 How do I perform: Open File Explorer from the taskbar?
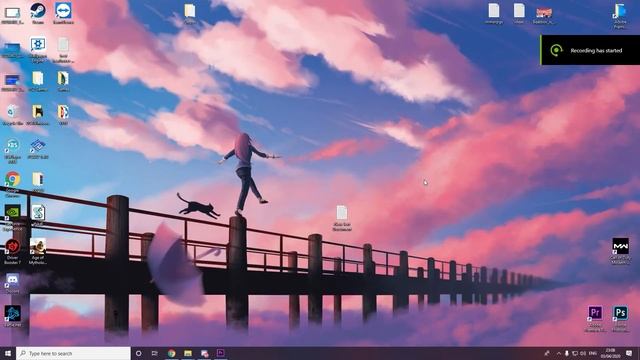(x=188, y=353)
